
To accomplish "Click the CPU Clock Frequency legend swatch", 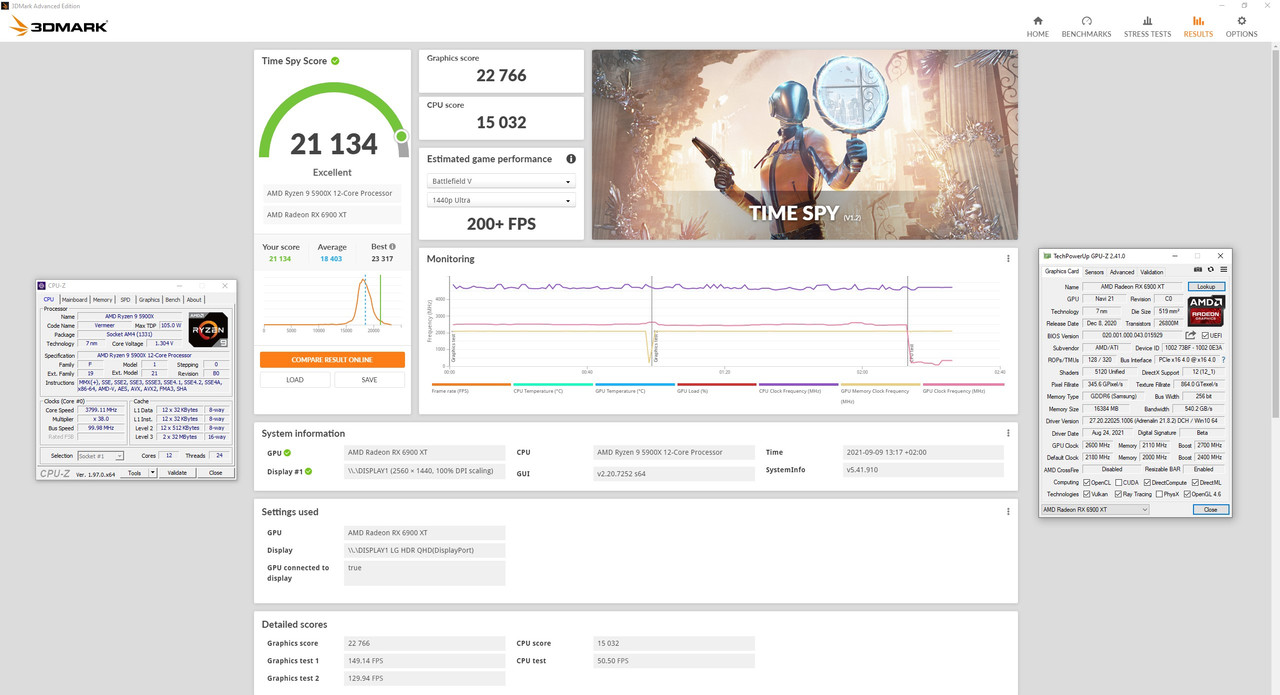I will pos(799,384).
